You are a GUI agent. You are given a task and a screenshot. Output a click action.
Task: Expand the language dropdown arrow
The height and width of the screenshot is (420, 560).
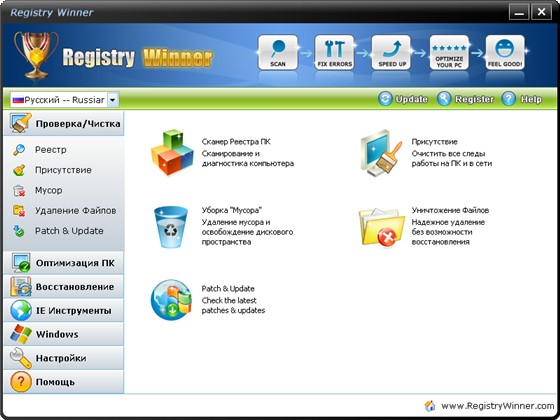(112, 100)
